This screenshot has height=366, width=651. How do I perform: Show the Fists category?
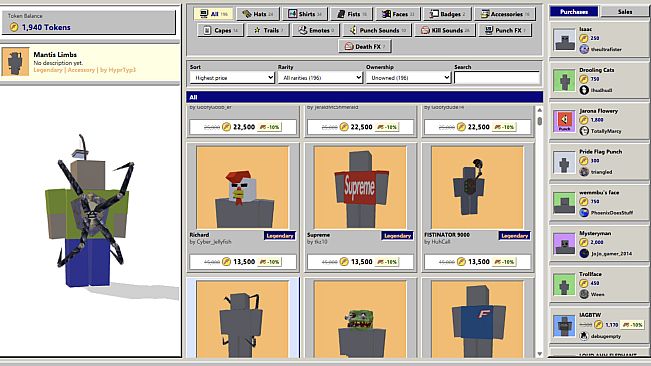point(352,14)
